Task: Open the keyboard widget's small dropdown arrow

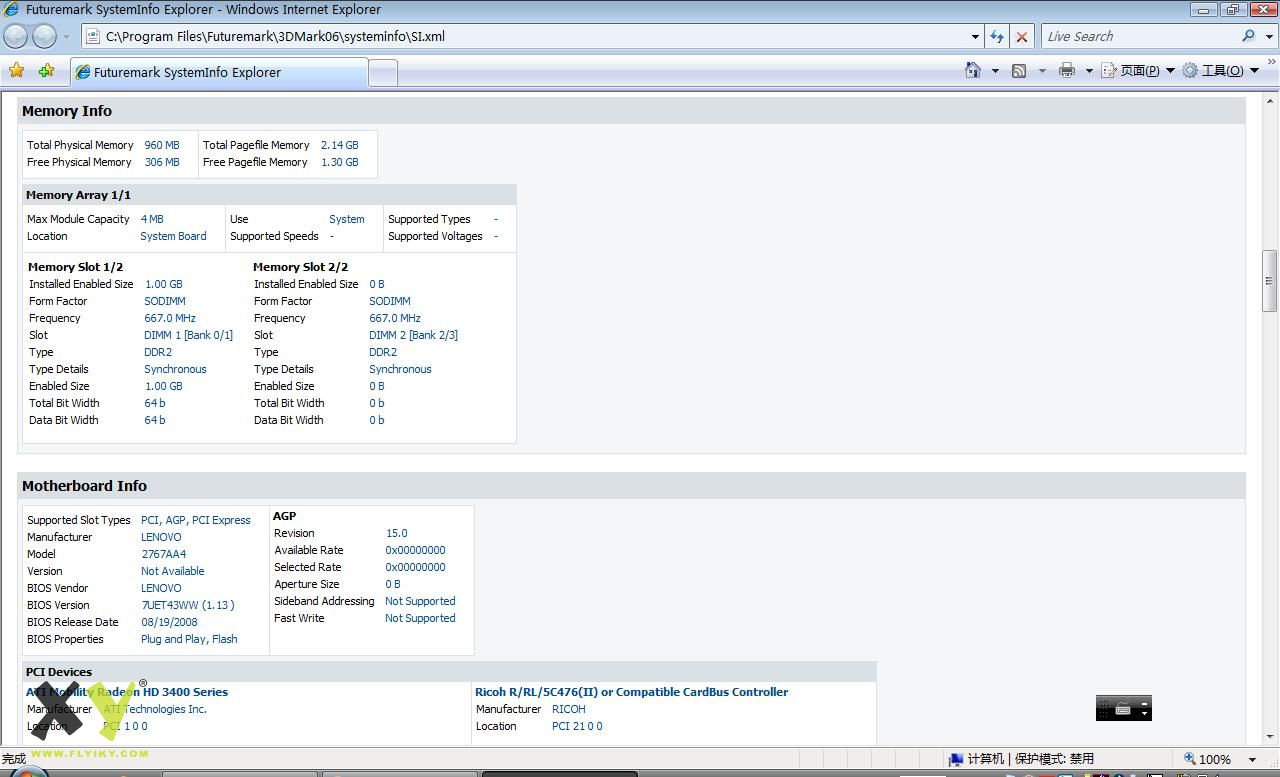Action: pos(1144,712)
